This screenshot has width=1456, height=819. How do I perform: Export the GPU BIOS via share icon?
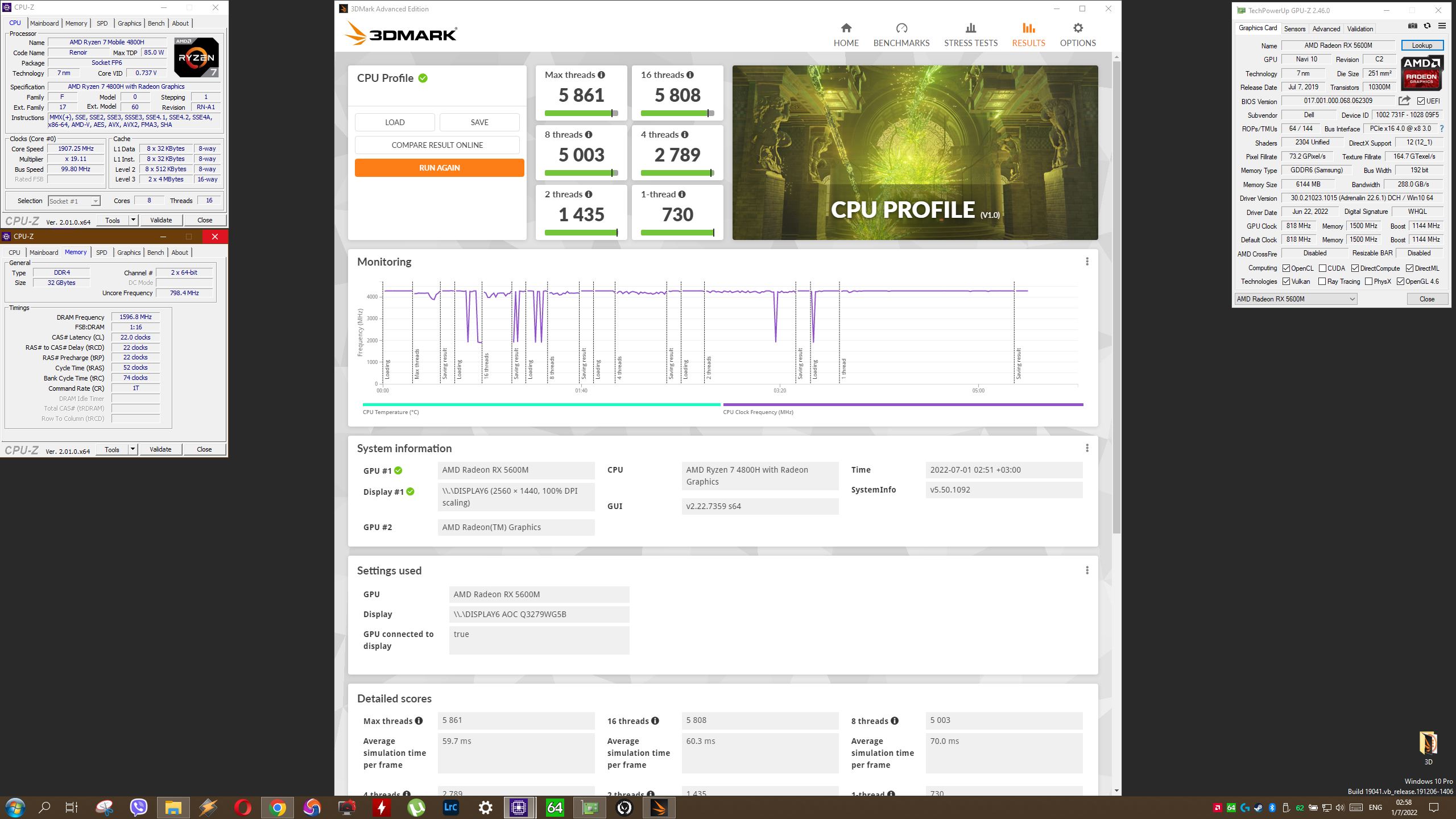coord(1404,101)
